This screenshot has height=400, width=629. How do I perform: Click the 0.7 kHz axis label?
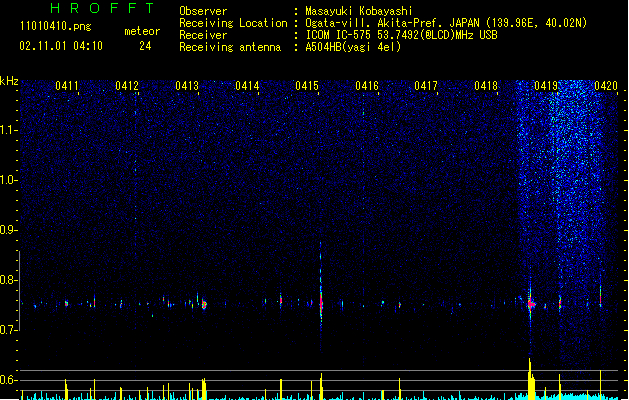9,330
